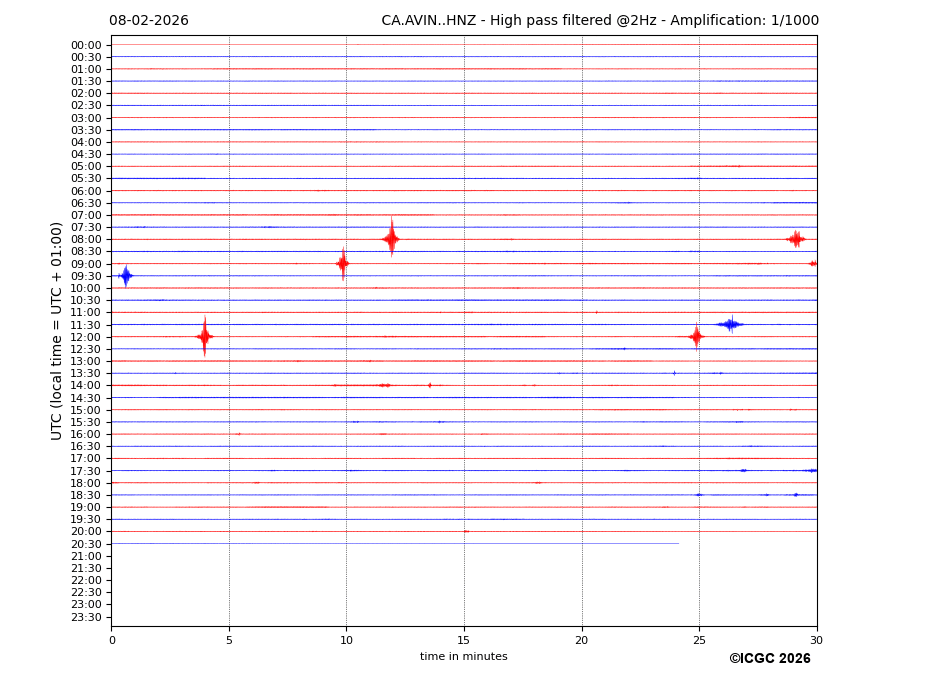
Task: Click the small red spike on the 14:00 trace
Action: (x=430, y=385)
